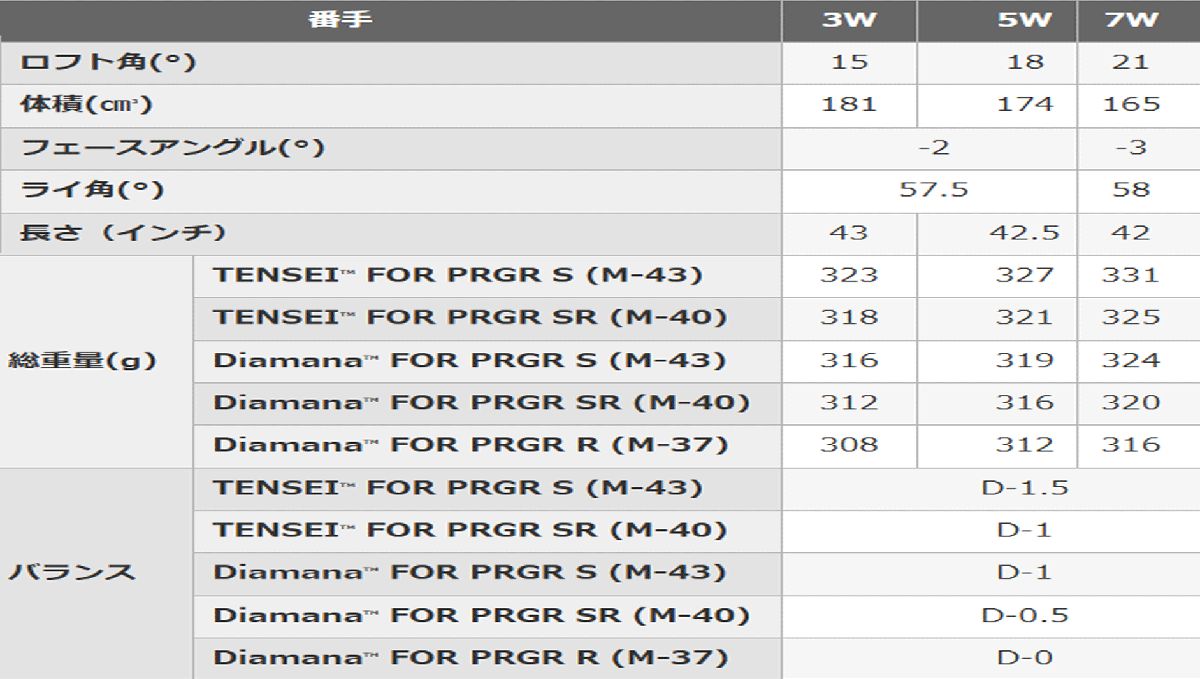Select the 3W column header

click(848, 20)
